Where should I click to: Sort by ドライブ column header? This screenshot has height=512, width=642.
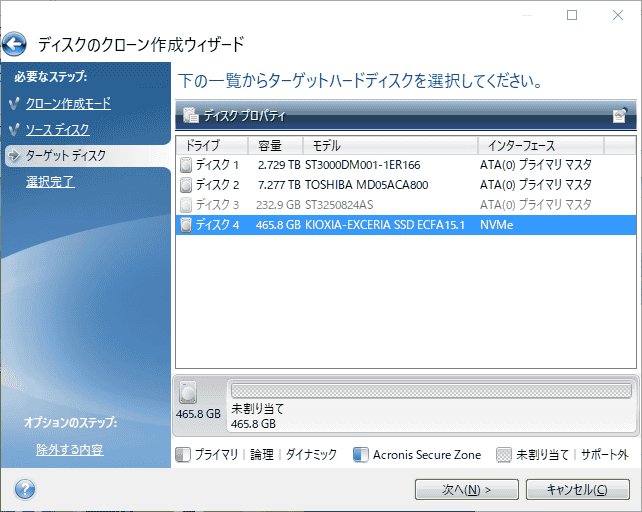(x=212, y=145)
